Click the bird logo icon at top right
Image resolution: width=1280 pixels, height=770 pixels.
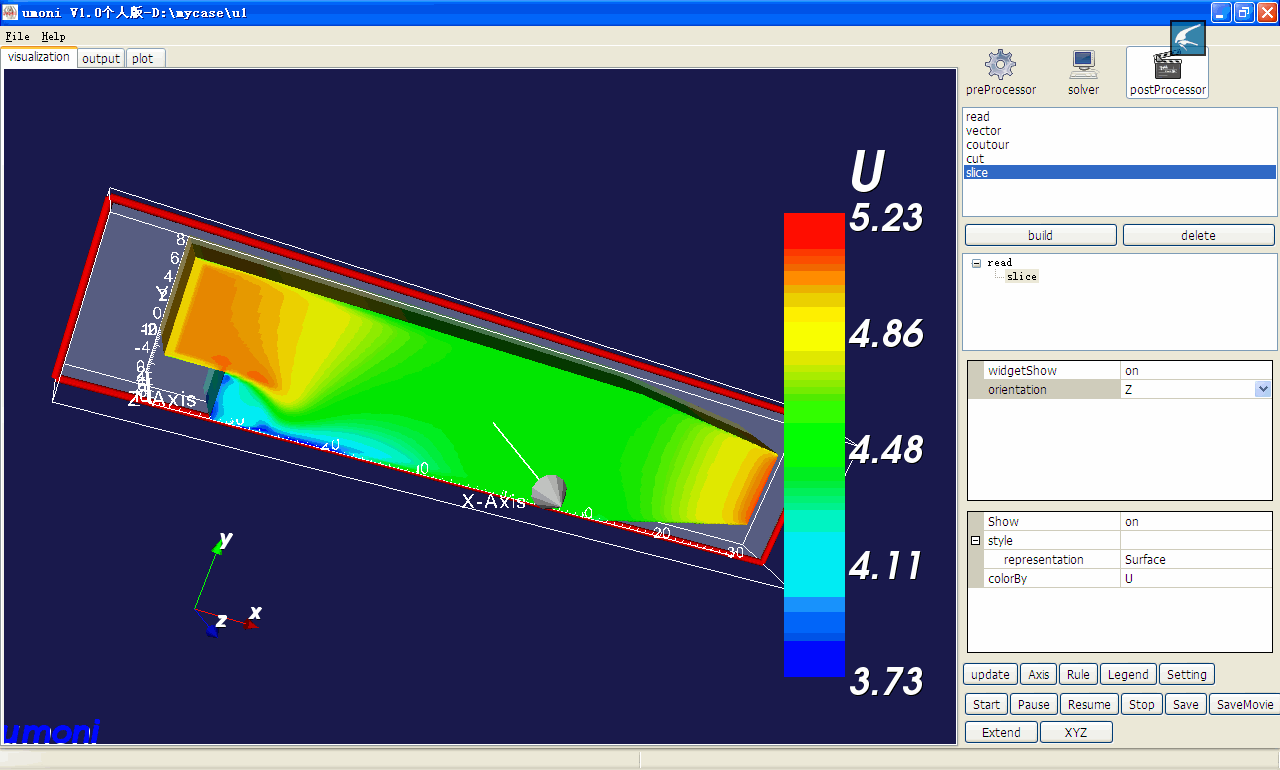[1188, 38]
